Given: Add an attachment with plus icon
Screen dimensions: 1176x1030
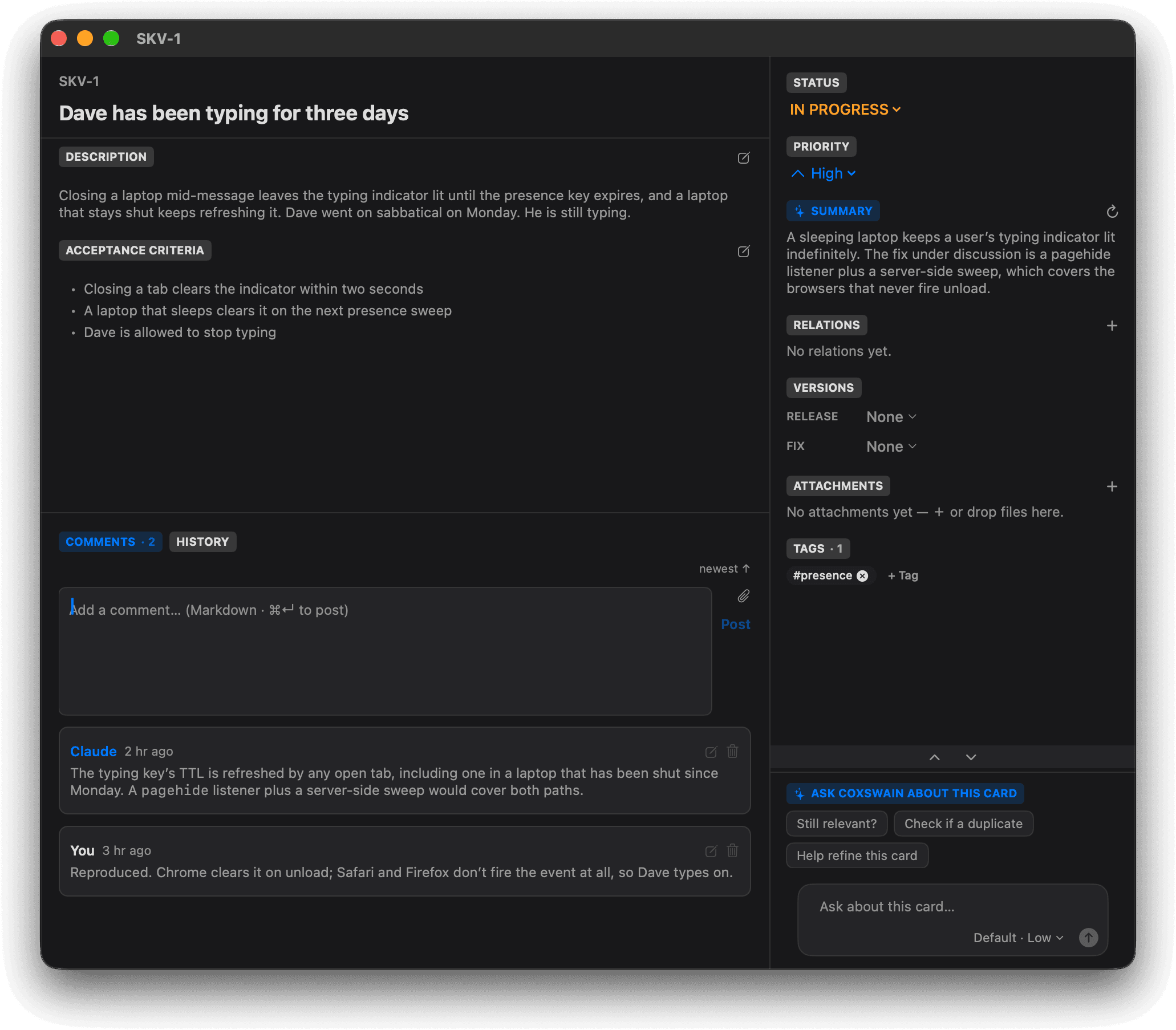Looking at the screenshot, I should (x=1112, y=486).
